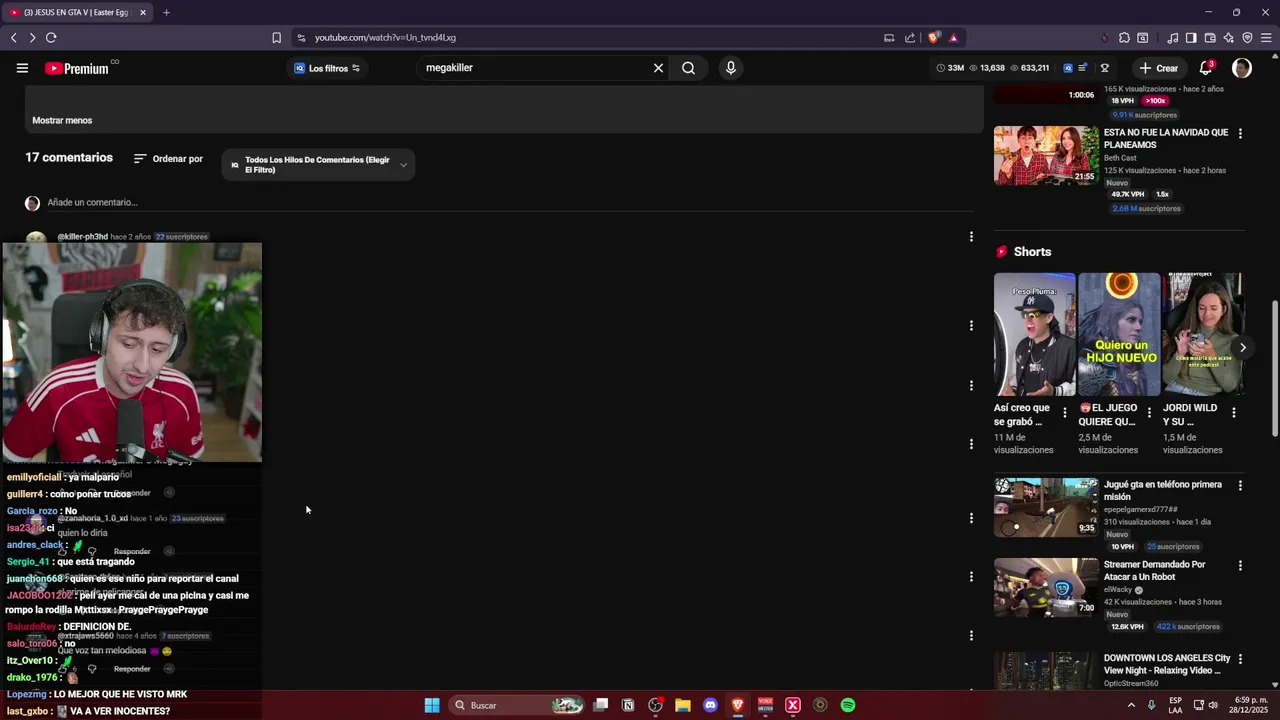Expand Todos Los Hilos De Comentarios filter
The height and width of the screenshot is (720, 1280).
[x=318, y=165]
